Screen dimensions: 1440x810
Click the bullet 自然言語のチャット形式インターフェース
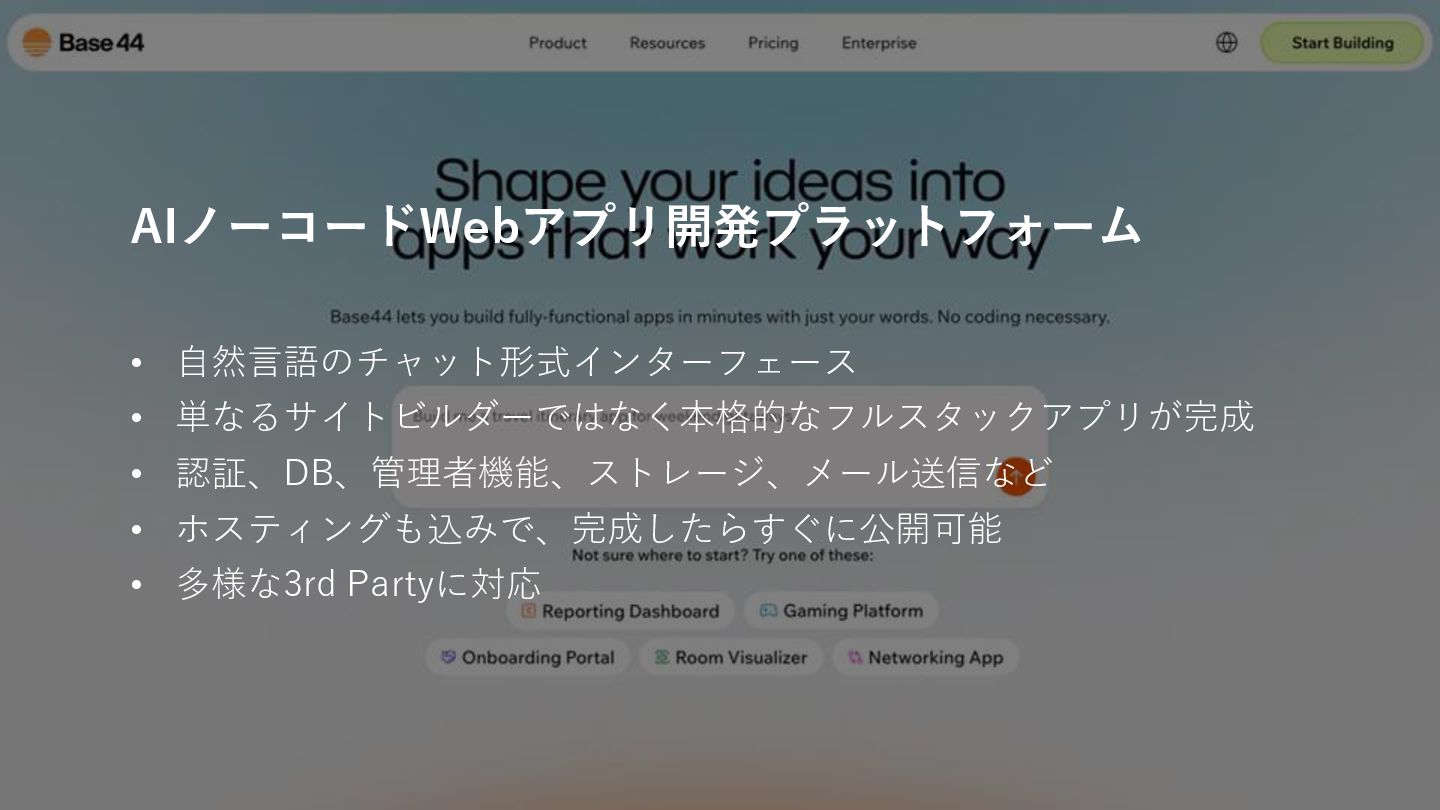point(517,361)
